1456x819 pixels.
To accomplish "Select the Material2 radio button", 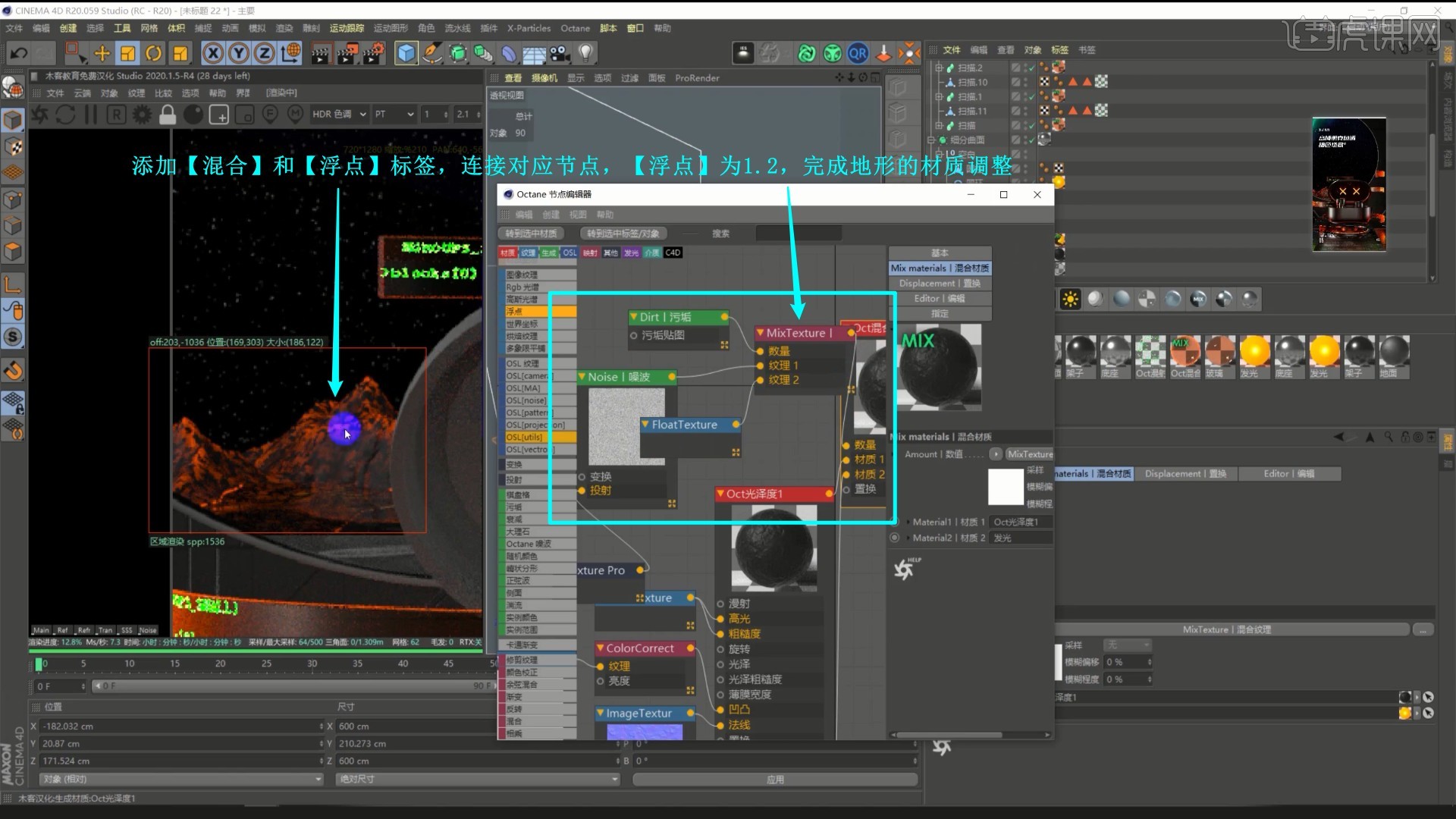I will (x=895, y=538).
